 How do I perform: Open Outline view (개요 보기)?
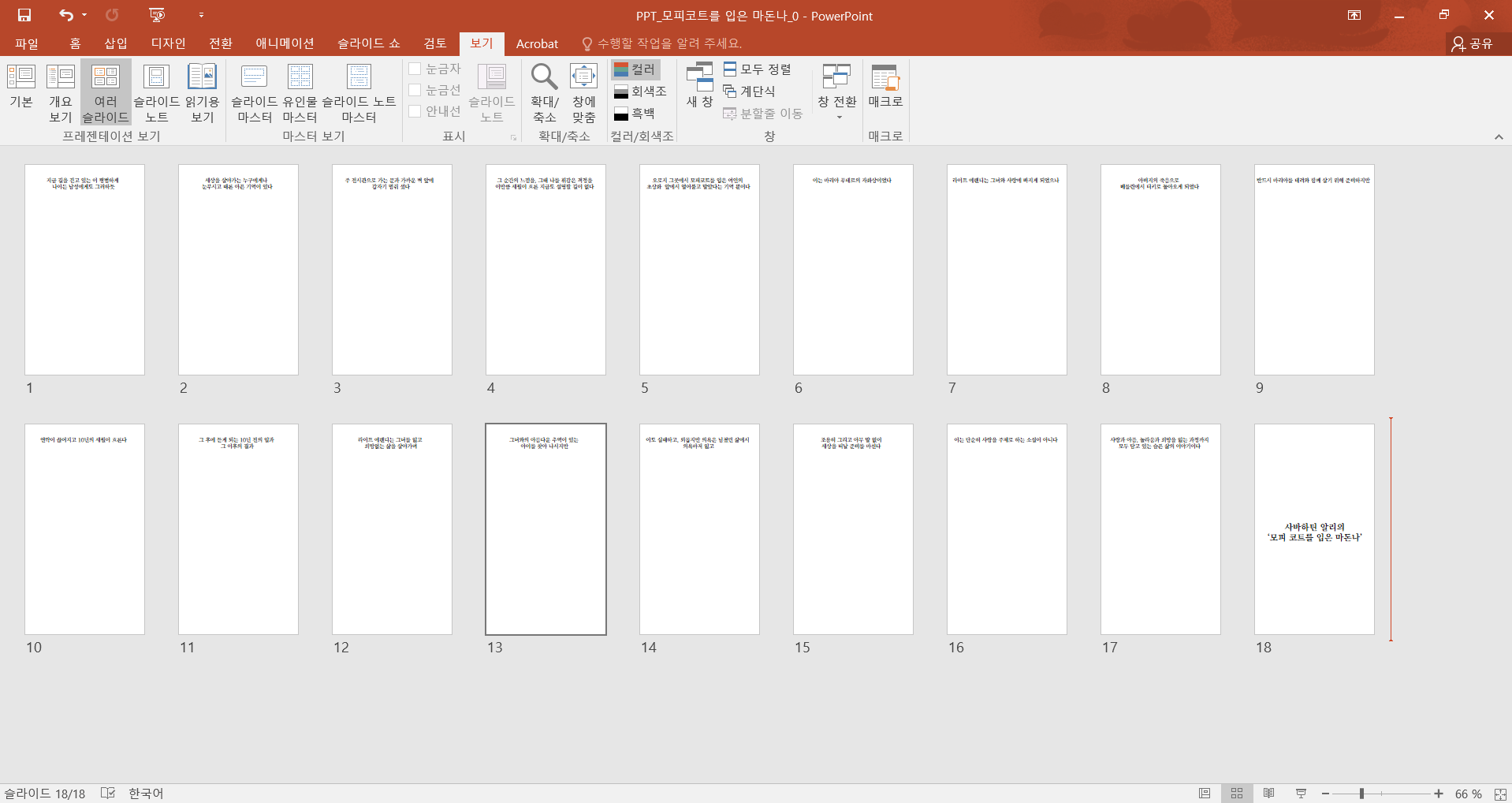(x=61, y=94)
